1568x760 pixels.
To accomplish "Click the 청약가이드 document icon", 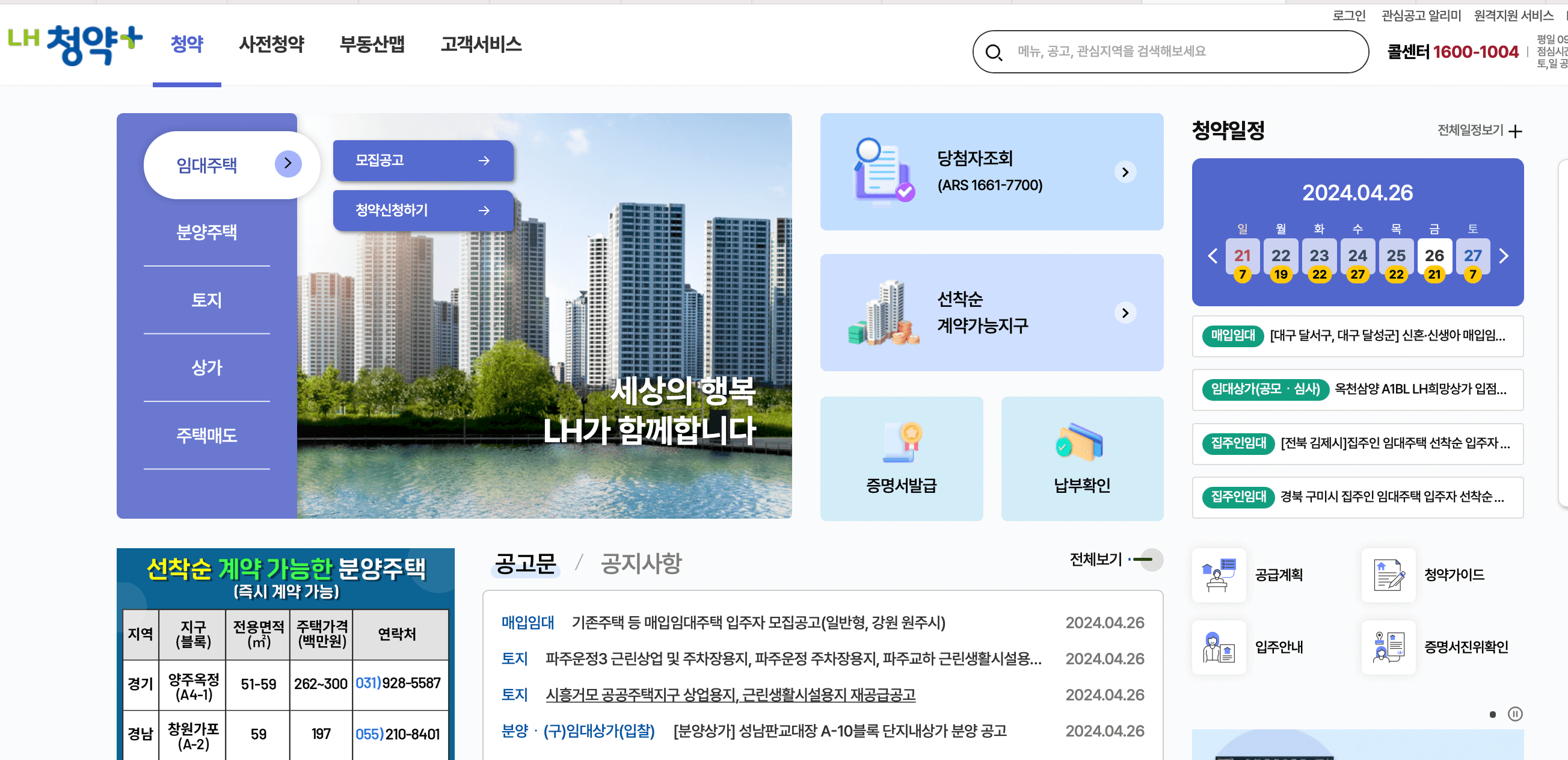I will (x=1388, y=575).
